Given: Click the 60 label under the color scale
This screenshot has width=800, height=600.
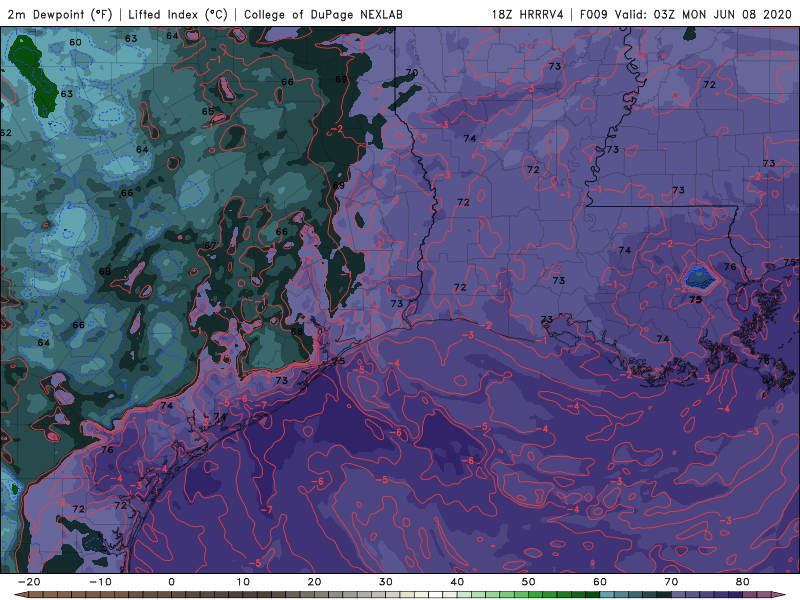Looking at the screenshot, I should [x=600, y=582].
